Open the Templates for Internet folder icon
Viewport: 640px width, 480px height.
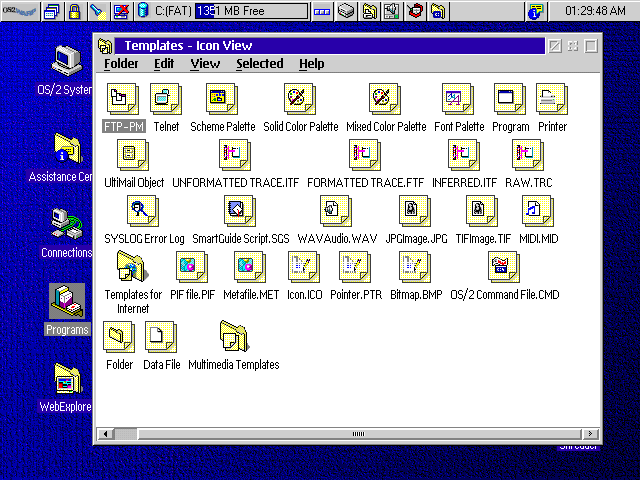(x=132, y=267)
